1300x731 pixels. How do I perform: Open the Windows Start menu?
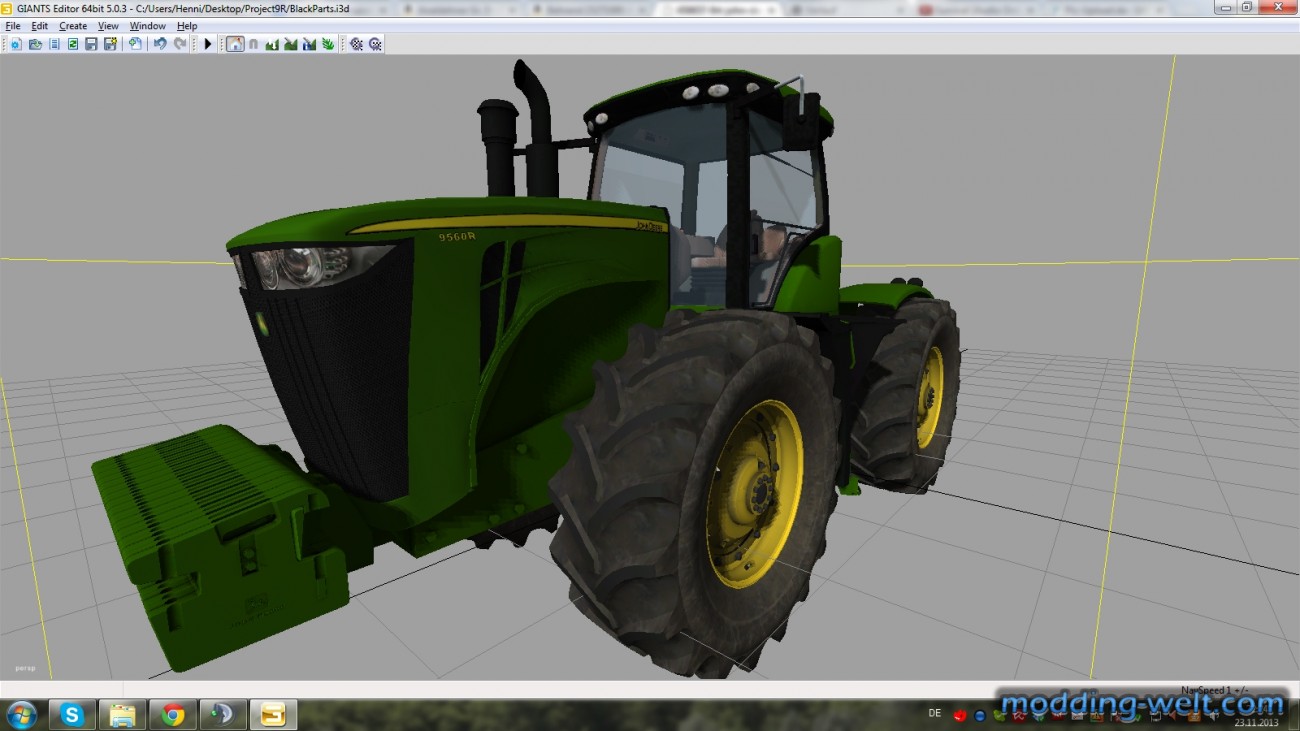(x=21, y=714)
